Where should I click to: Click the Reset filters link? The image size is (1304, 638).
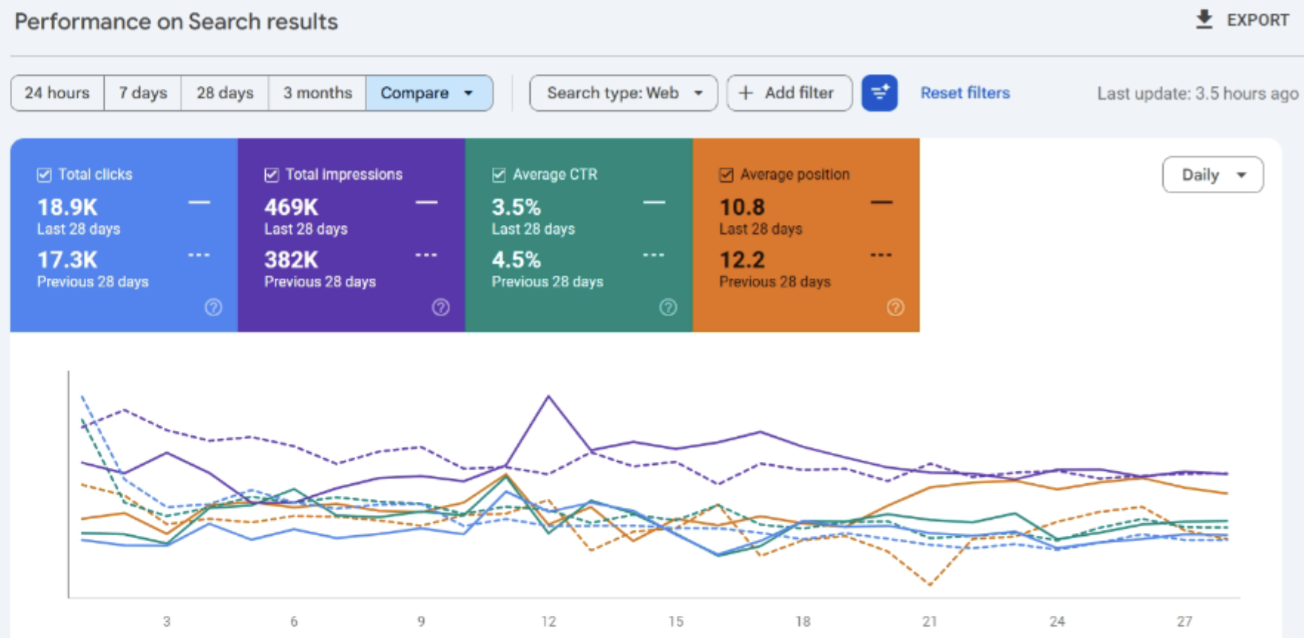[964, 92]
